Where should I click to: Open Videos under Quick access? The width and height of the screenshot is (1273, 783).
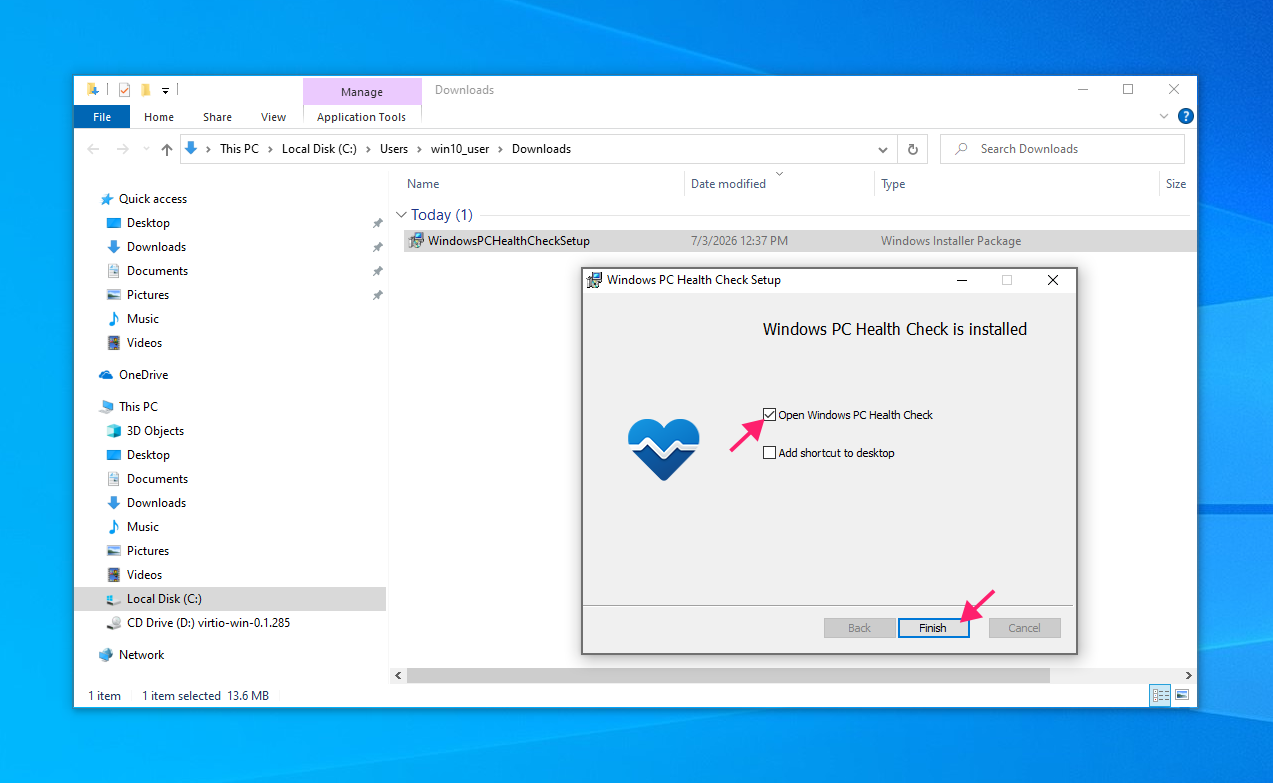coord(144,343)
